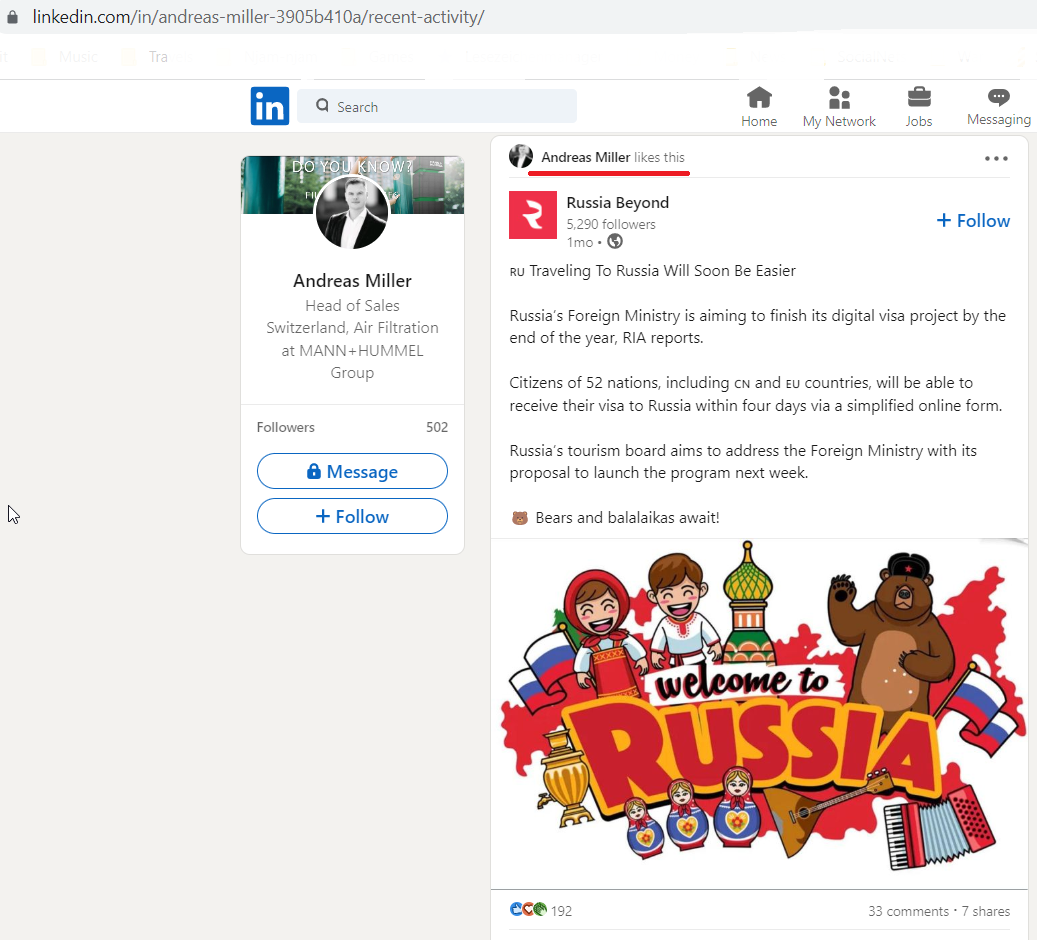
Task: Click the 'Russia's Foreign Ministry is aiming' paragraph
Action: [758, 327]
